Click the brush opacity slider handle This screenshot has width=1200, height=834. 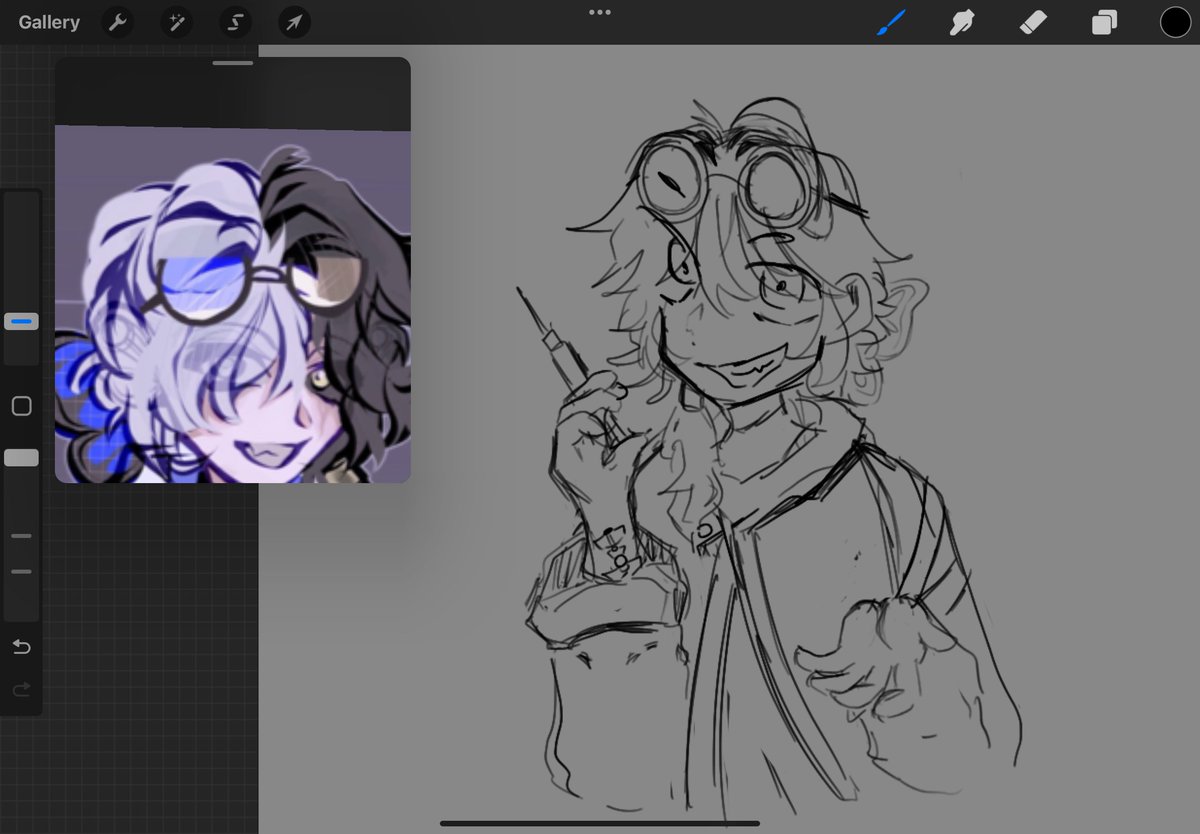click(21, 457)
